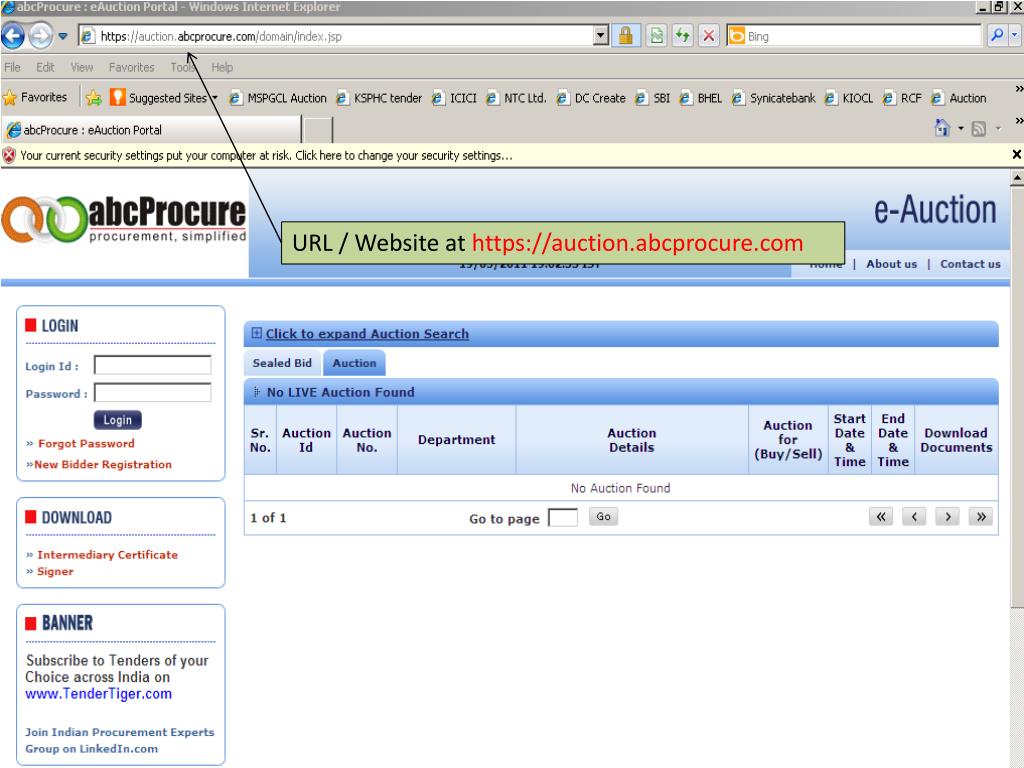The width and height of the screenshot is (1024, 768).
Task: Click the RSS feeds icon
Action: 978,129
